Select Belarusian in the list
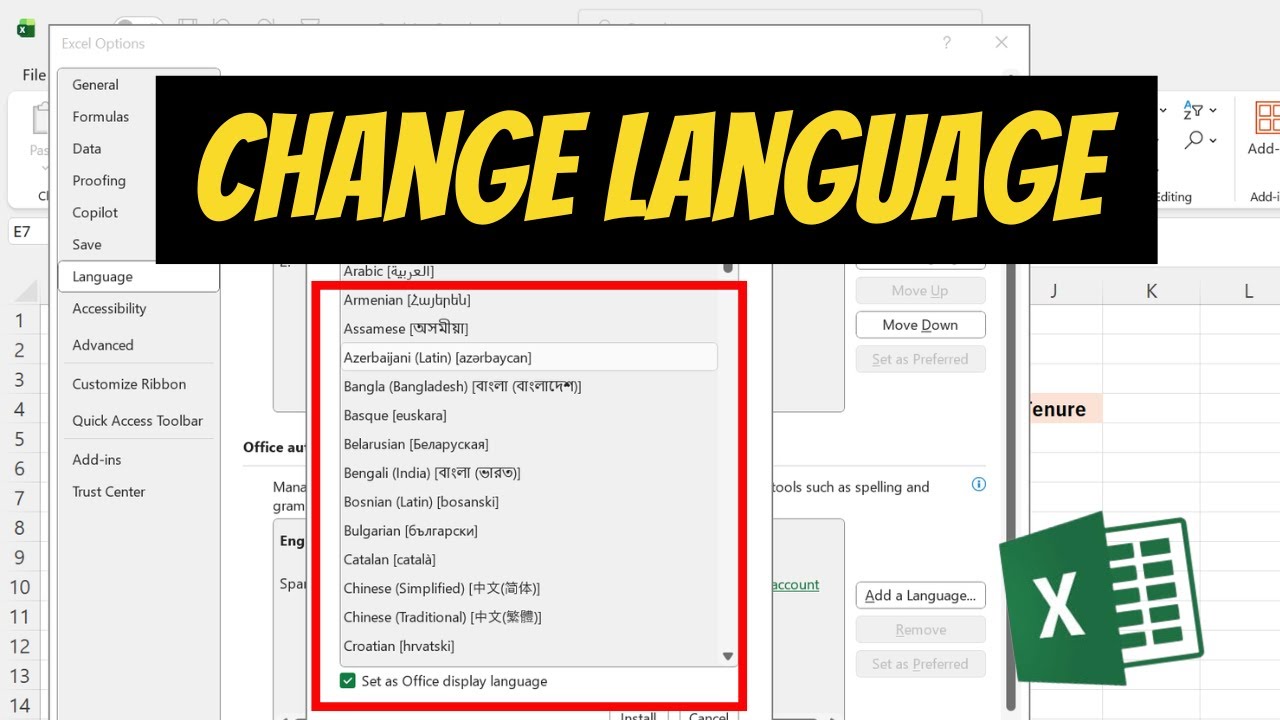1280x720 pixels. [528, 444]
